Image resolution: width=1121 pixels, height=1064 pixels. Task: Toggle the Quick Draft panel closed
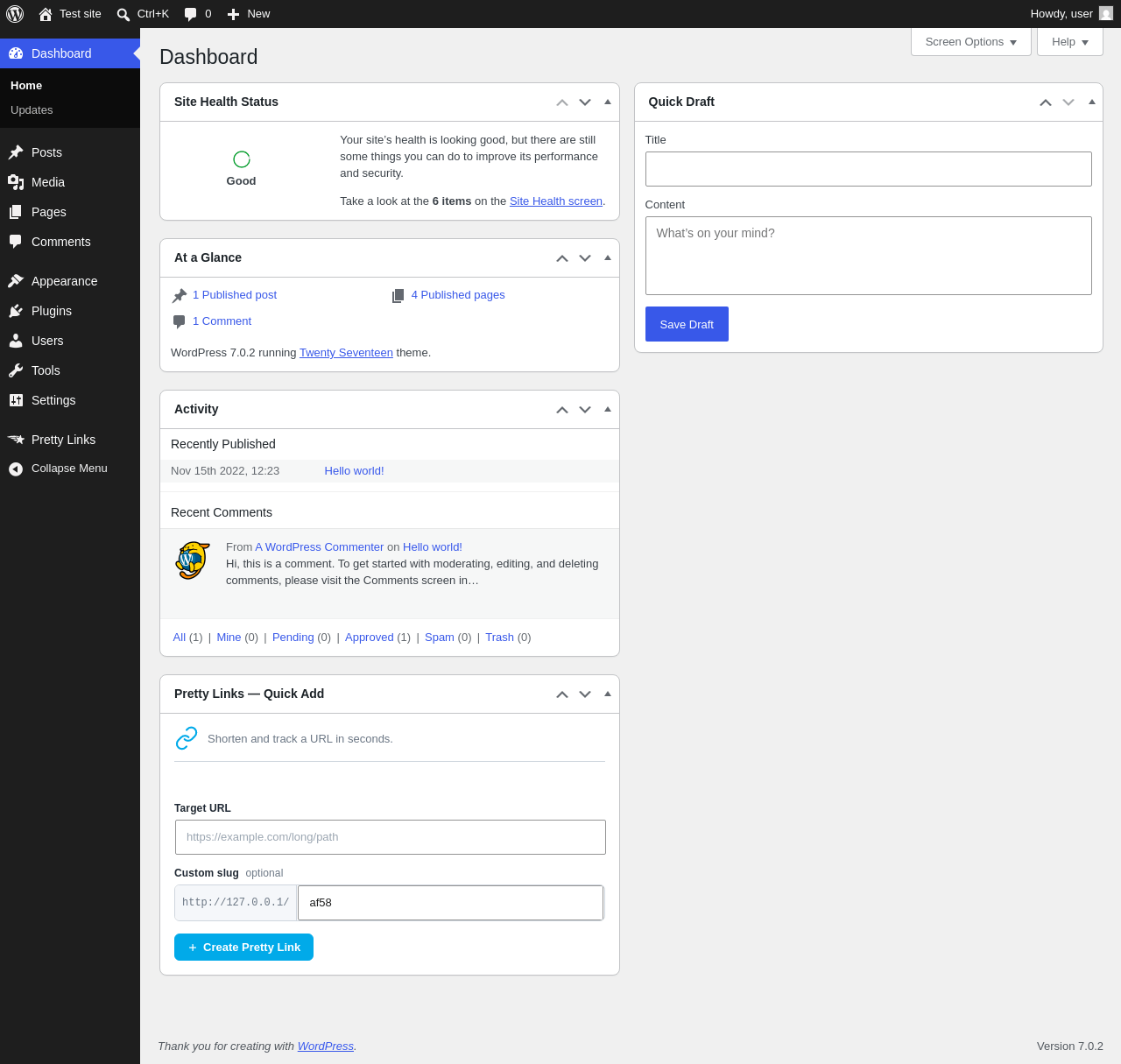coord(1092,102)
